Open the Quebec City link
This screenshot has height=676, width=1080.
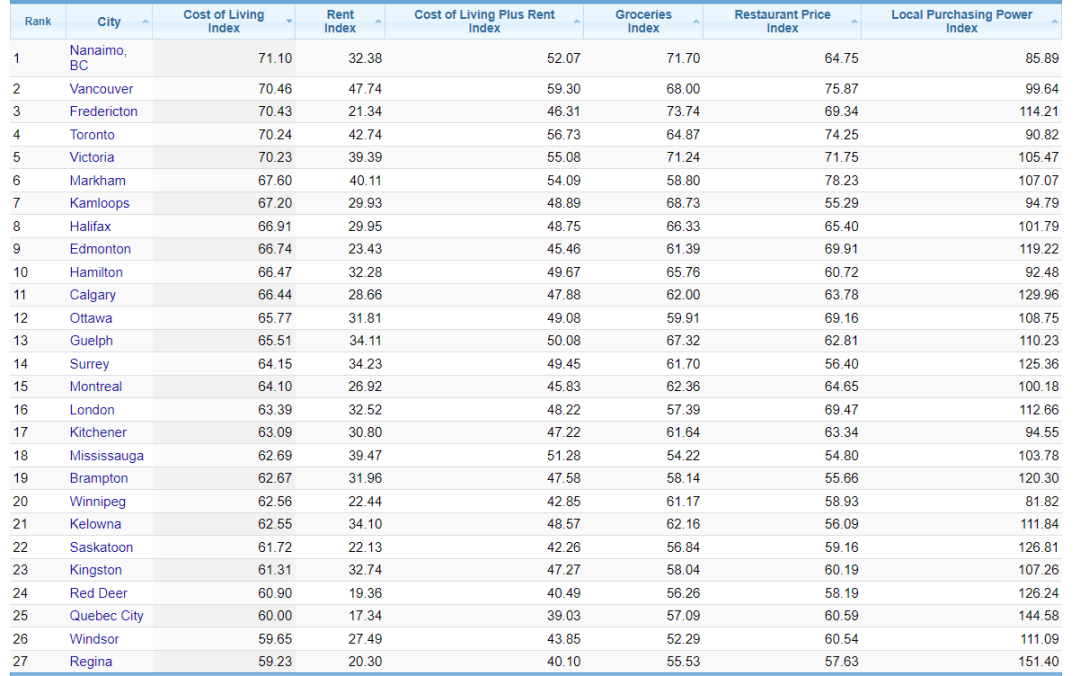coord(107,616)
